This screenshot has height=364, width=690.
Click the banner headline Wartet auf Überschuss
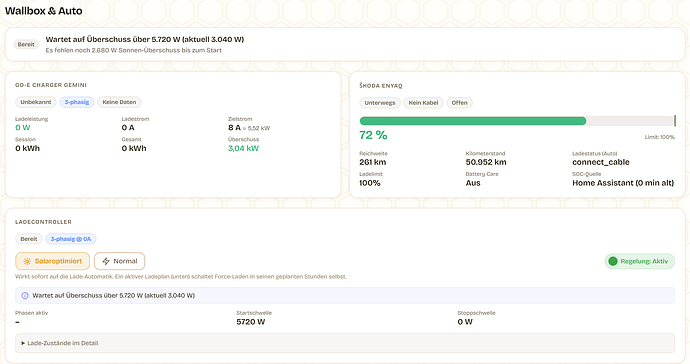(x=145, y=39)
